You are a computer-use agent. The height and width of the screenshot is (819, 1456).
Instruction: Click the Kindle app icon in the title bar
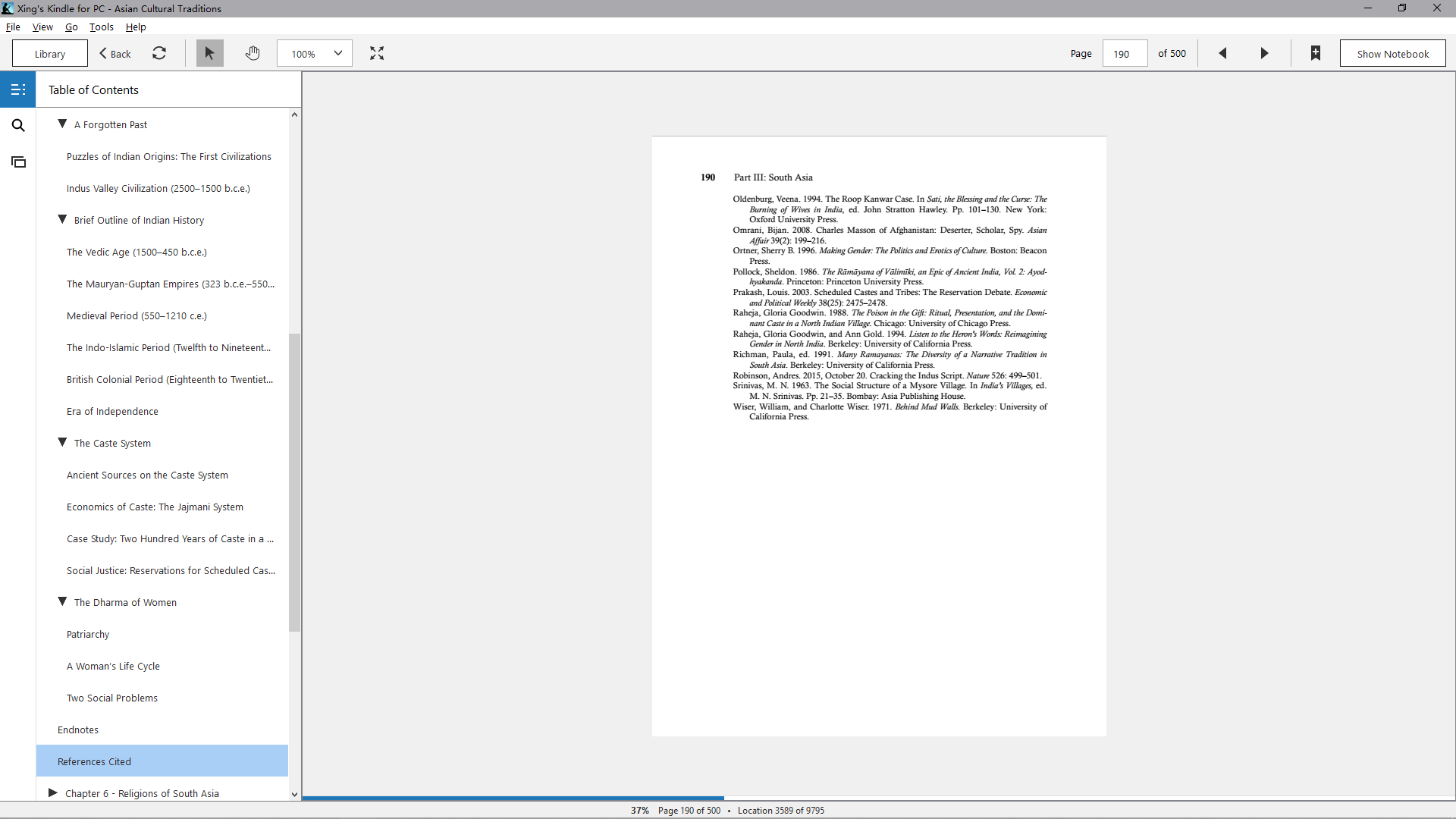(x=8, y=8)
